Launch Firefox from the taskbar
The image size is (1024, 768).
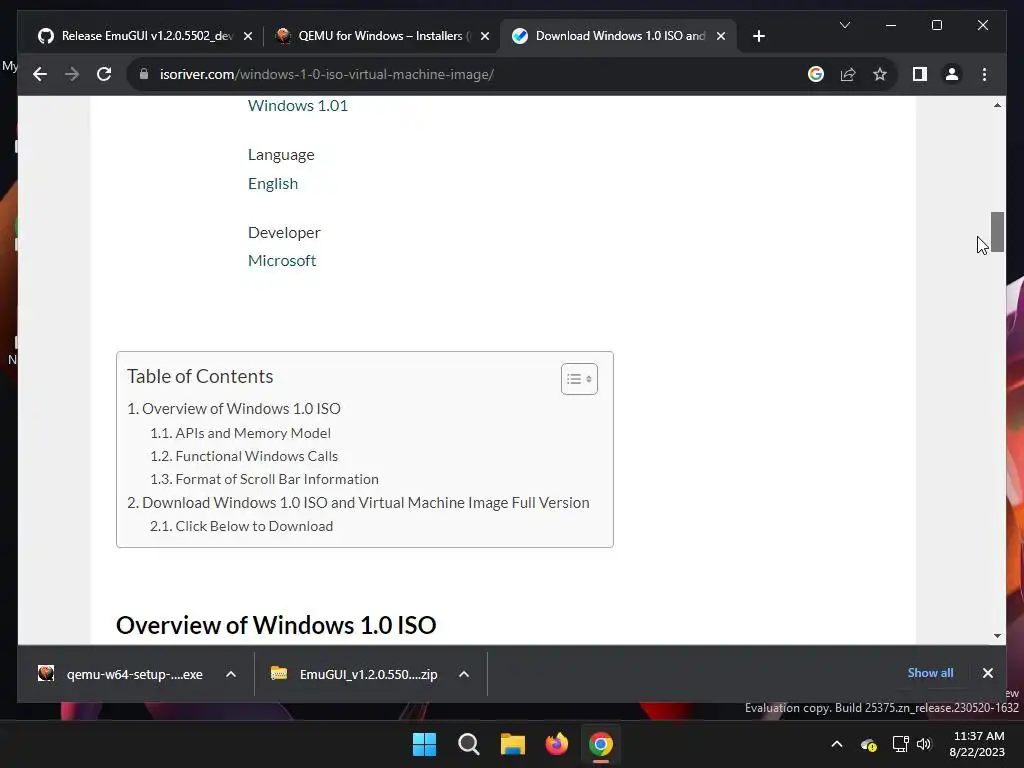[556, 744]
